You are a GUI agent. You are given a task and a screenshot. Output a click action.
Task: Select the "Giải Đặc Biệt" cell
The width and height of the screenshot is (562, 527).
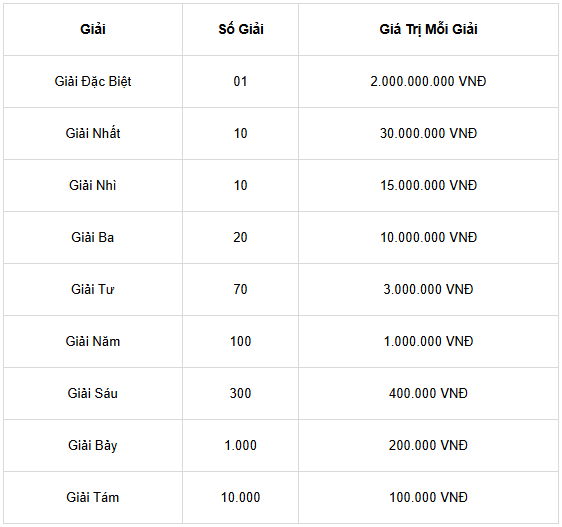point(93,81)
